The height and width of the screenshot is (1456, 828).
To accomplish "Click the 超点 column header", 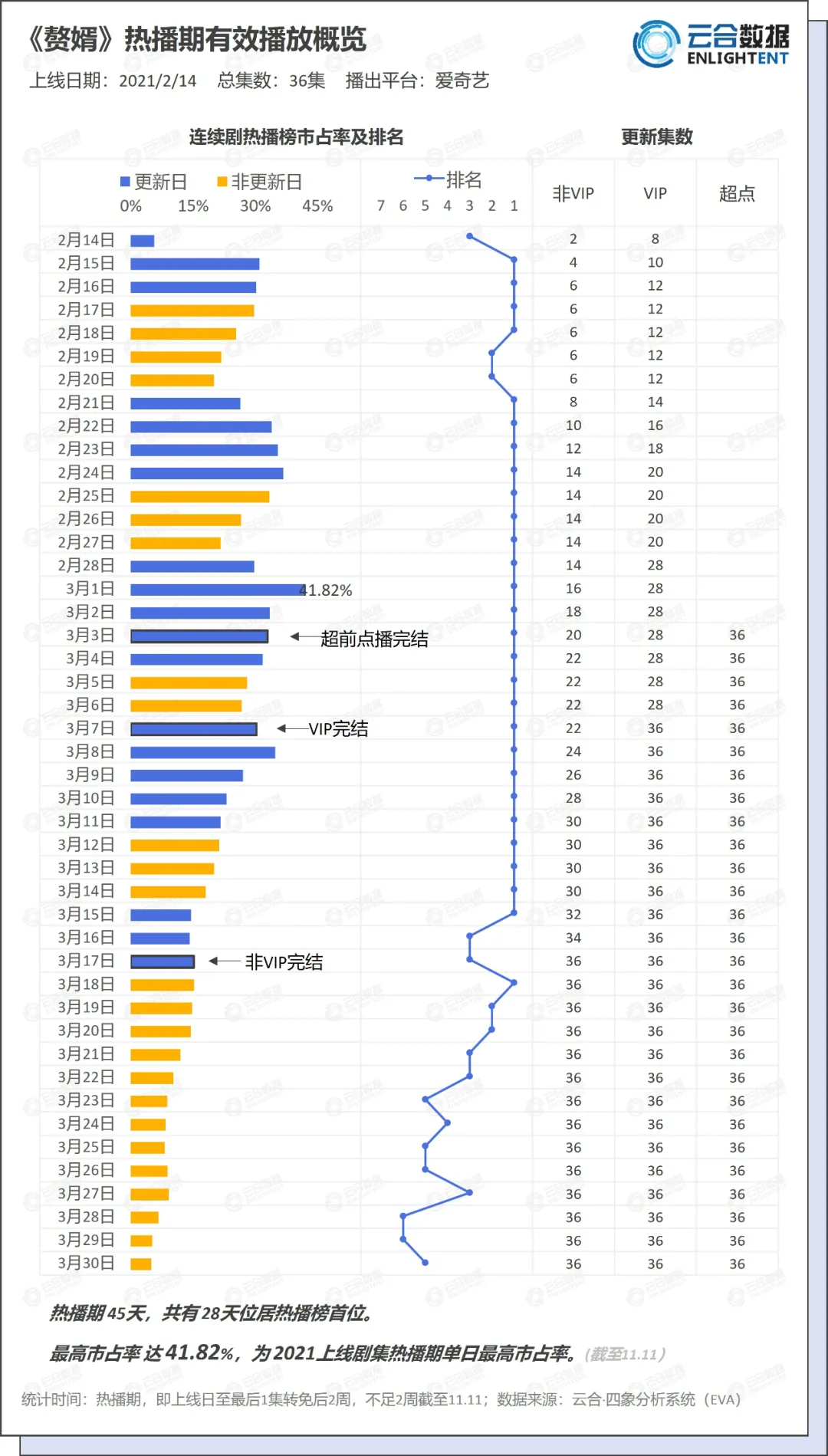I will (737, 193).
